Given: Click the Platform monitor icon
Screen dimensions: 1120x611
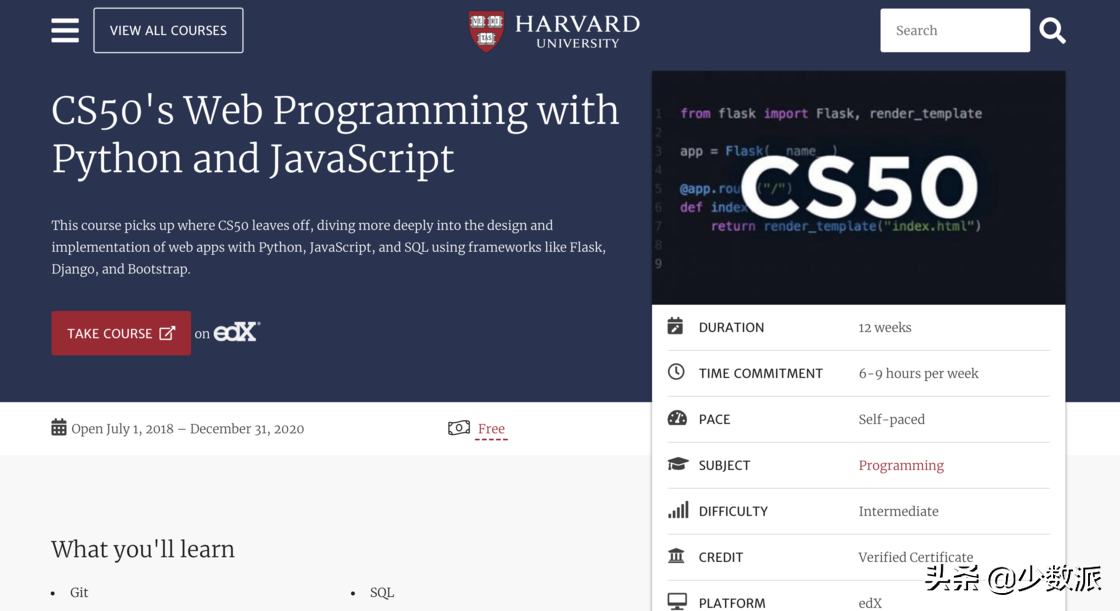Looking at the screenshot, I should [677, 601].
